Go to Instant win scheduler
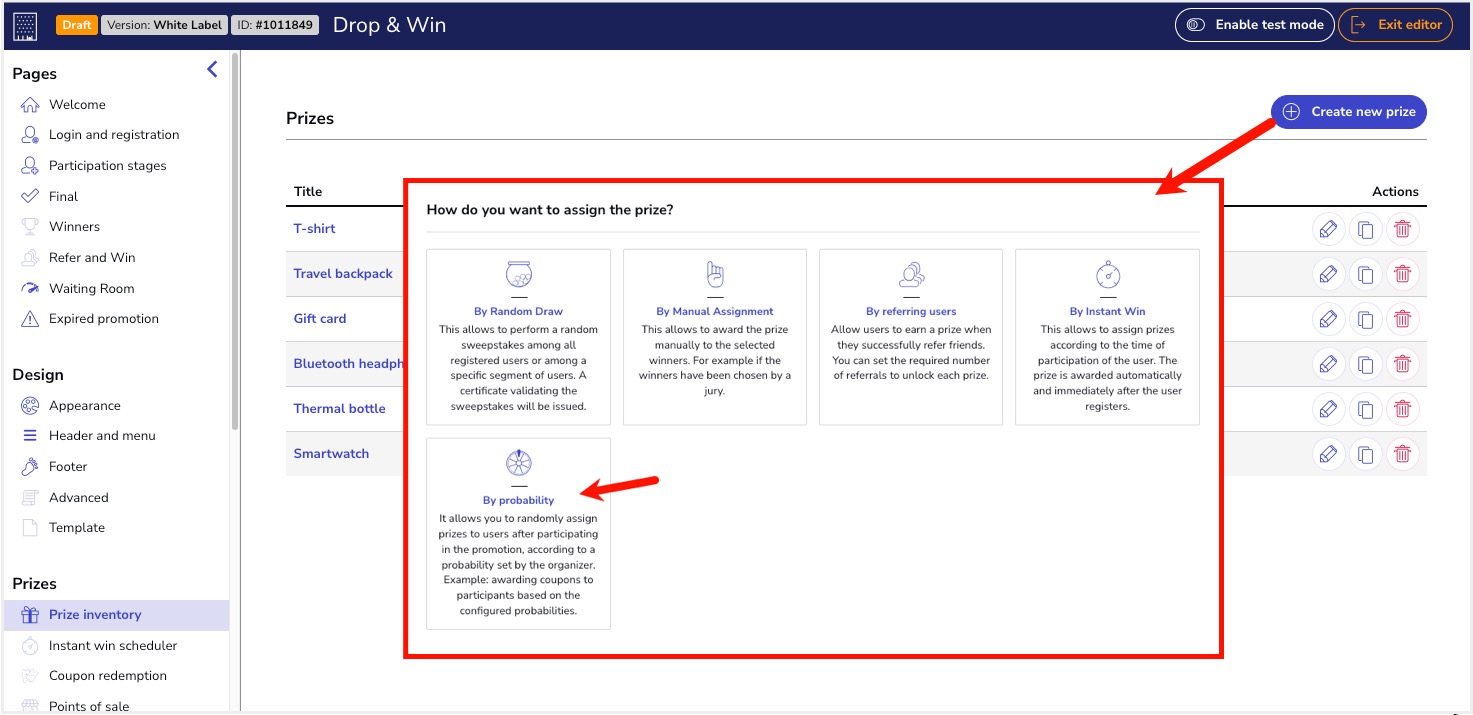 pos(112,646)
